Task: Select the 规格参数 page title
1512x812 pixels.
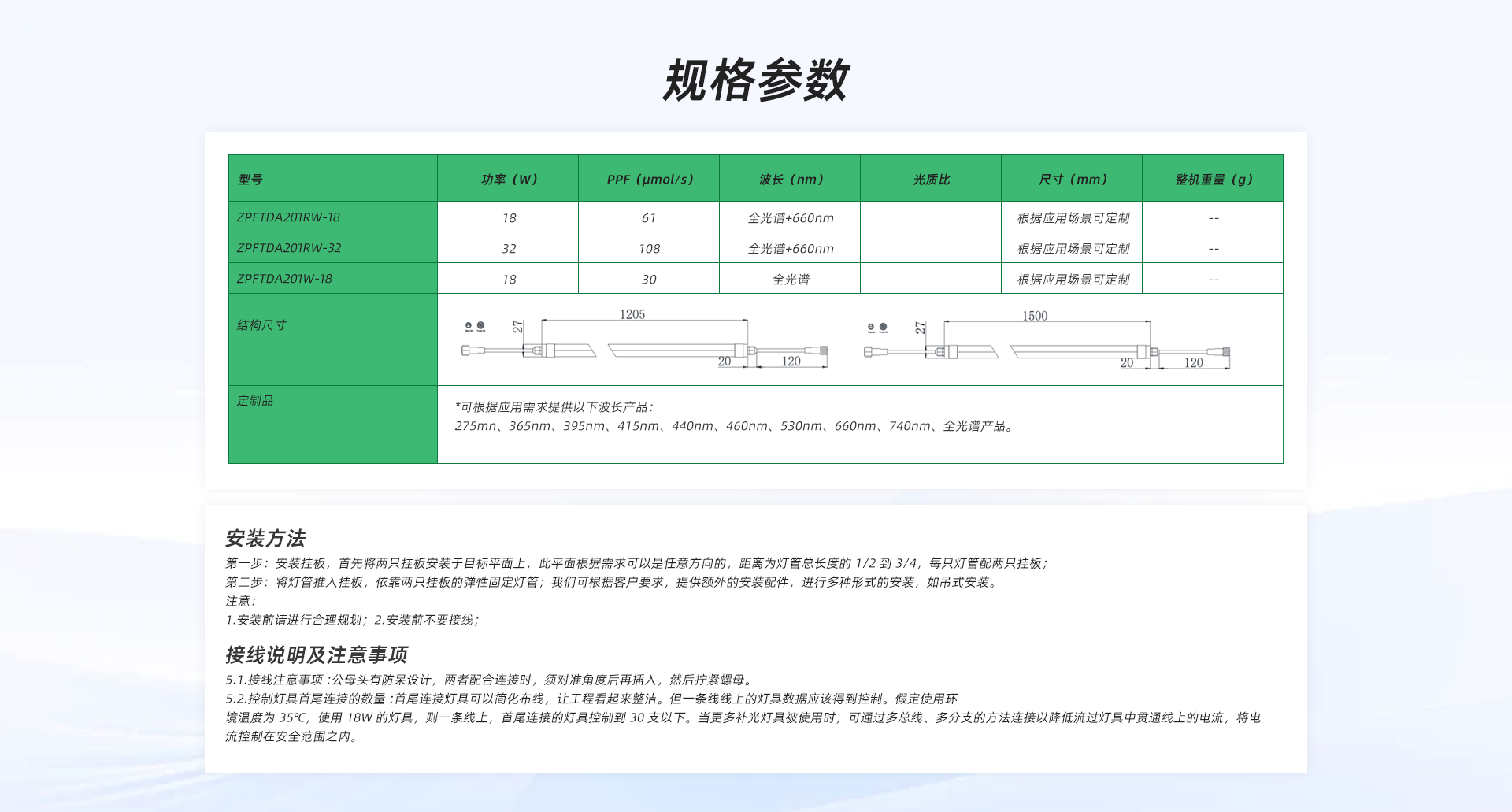Action: (755, 80)
